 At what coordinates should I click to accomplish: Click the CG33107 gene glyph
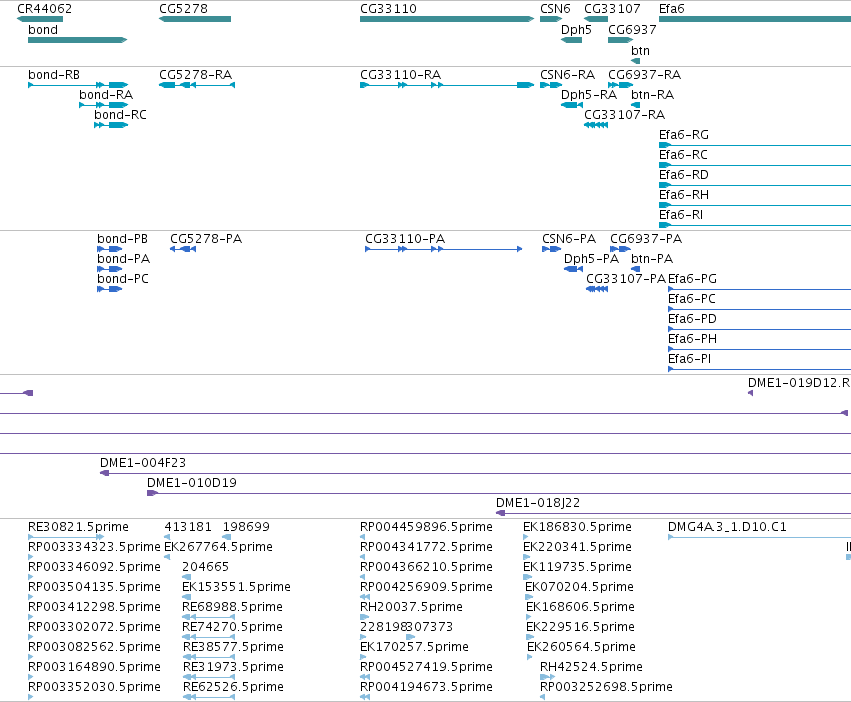click(596, 19)
